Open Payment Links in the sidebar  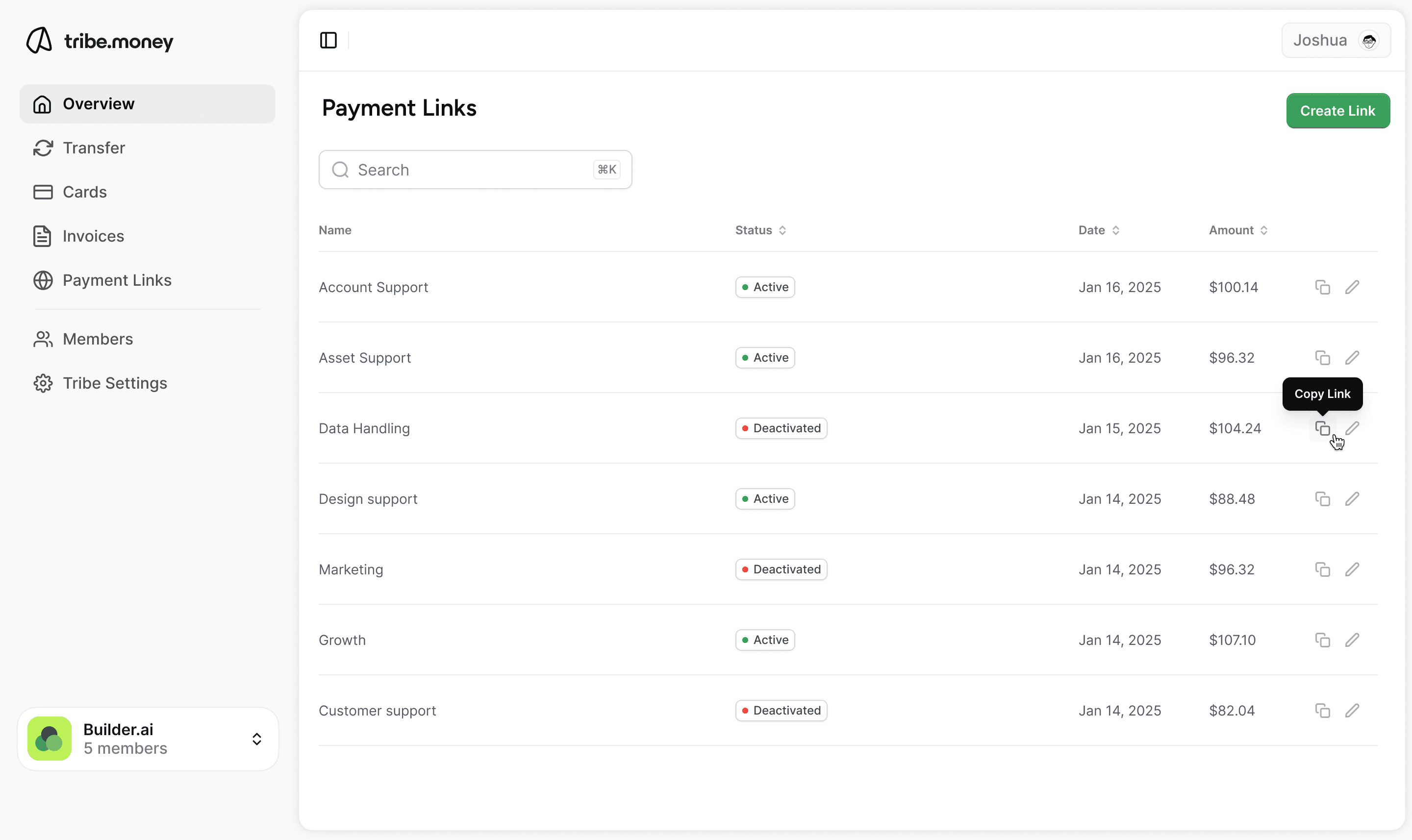(117, 280)
